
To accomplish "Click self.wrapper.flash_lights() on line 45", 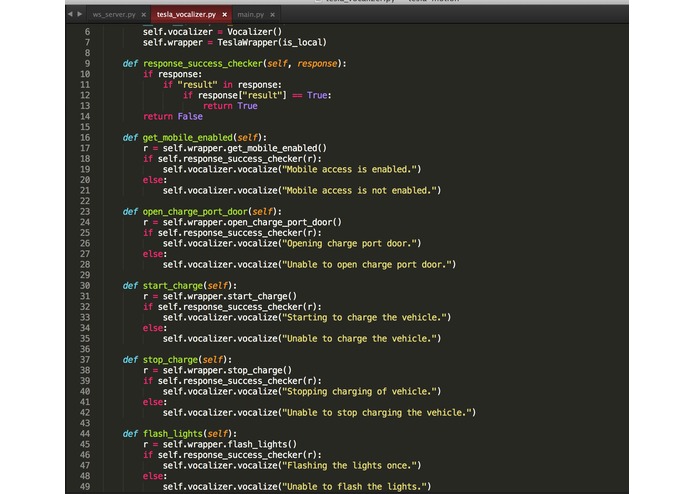I will coord(230,444).
